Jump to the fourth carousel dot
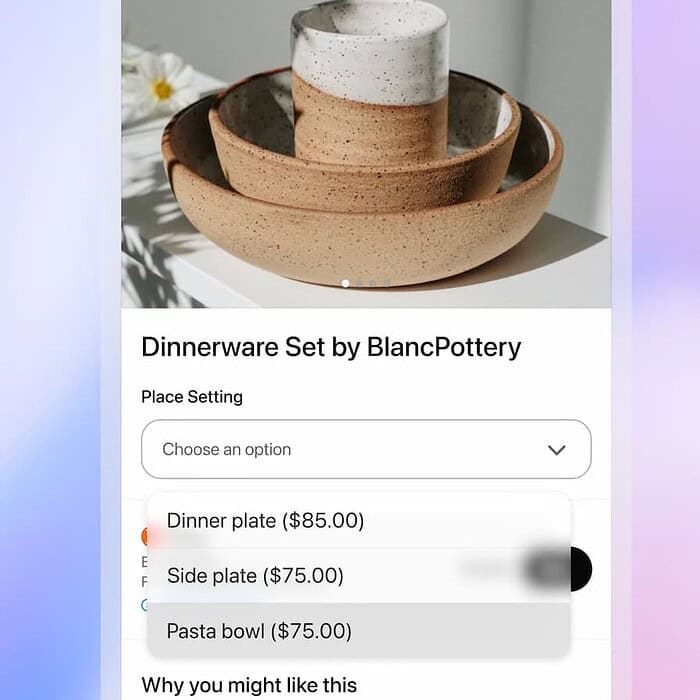Image resolution: width=700 pixels, height=700 pixels. 387,283
